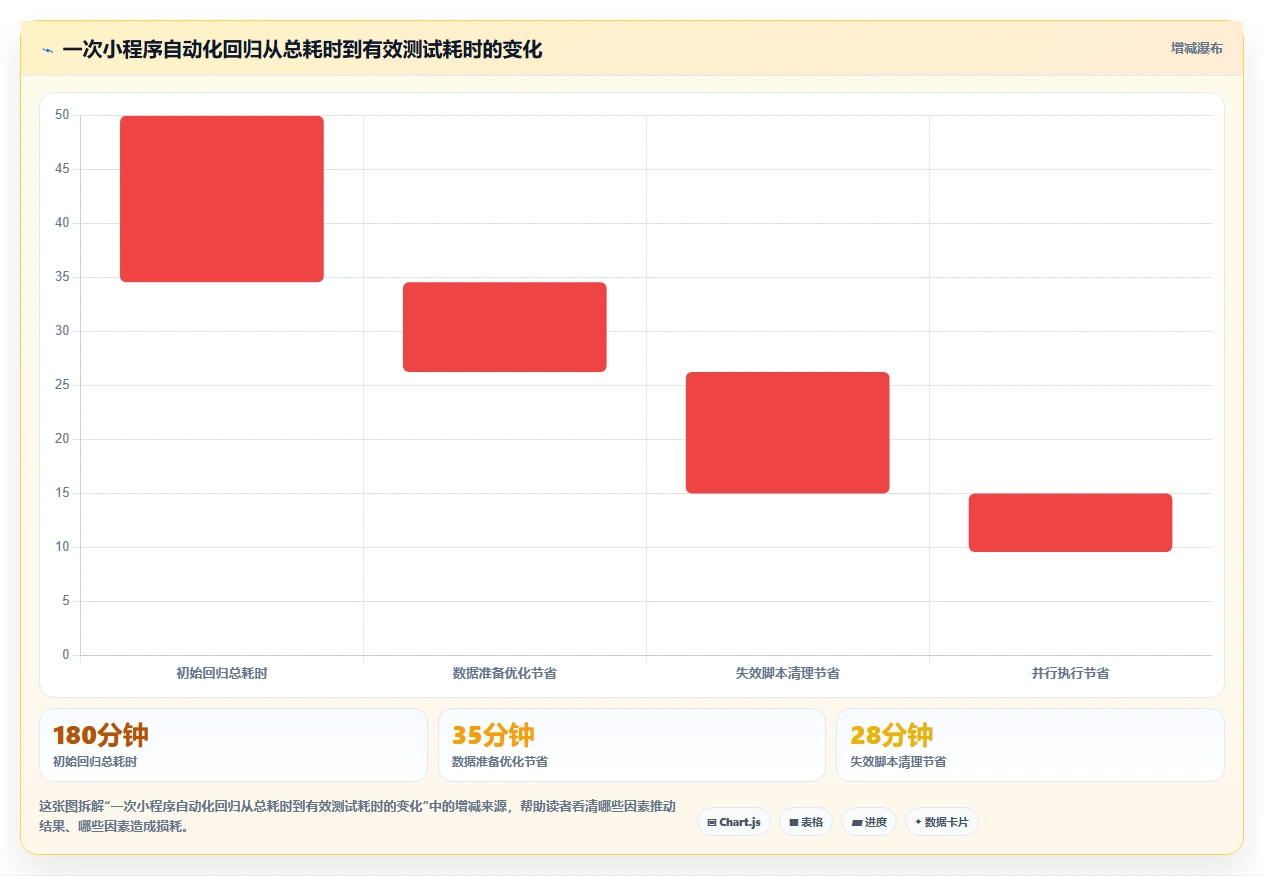Viewport: 1264px width, 876px height.
Task: Click the x-axis label 失效脚本清理节省
Action: tap(788, 673)
